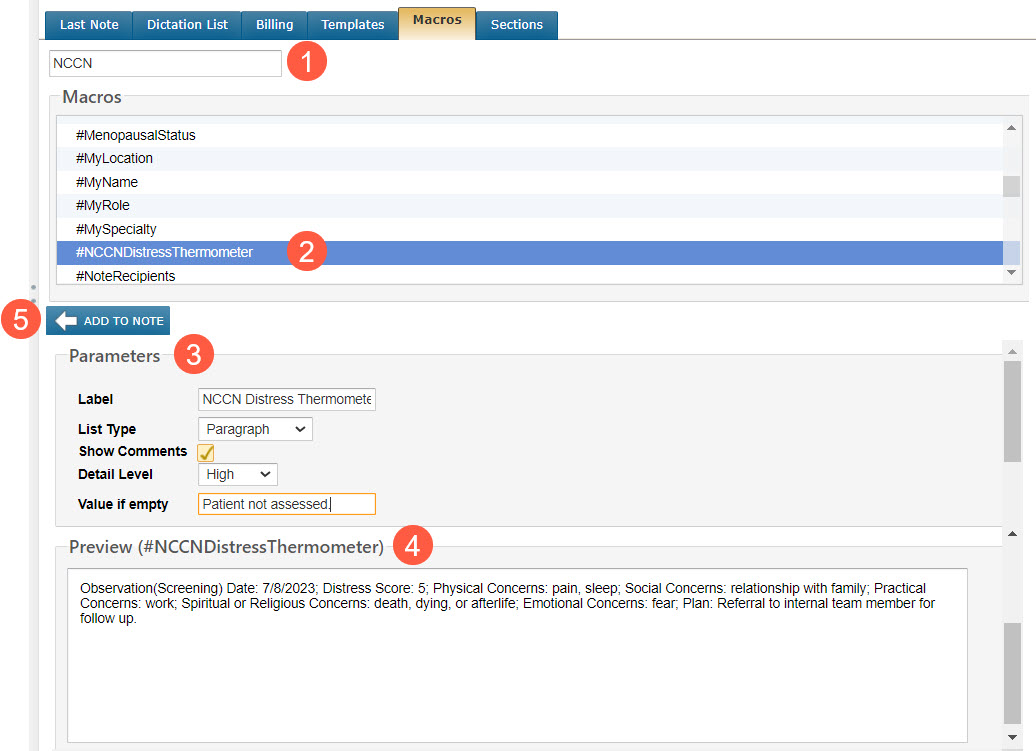Select the #MenopausalStatus macro
This screenshot has width=1036, height=751.
[x=135, y=135]
